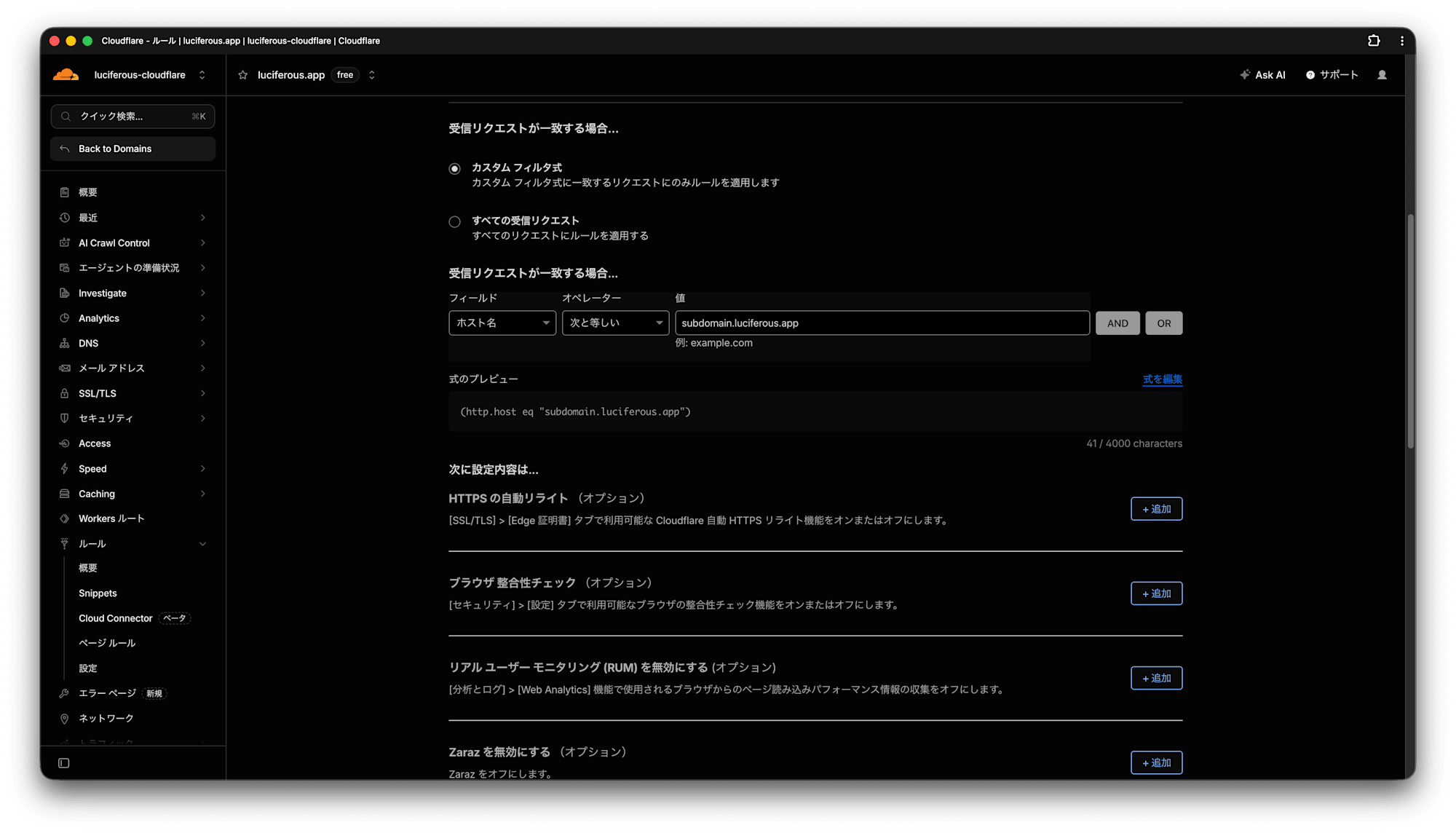The image size is (1456, 833).
Task: Expand the Speed sidebar chevron
Action: coord(203,469)
